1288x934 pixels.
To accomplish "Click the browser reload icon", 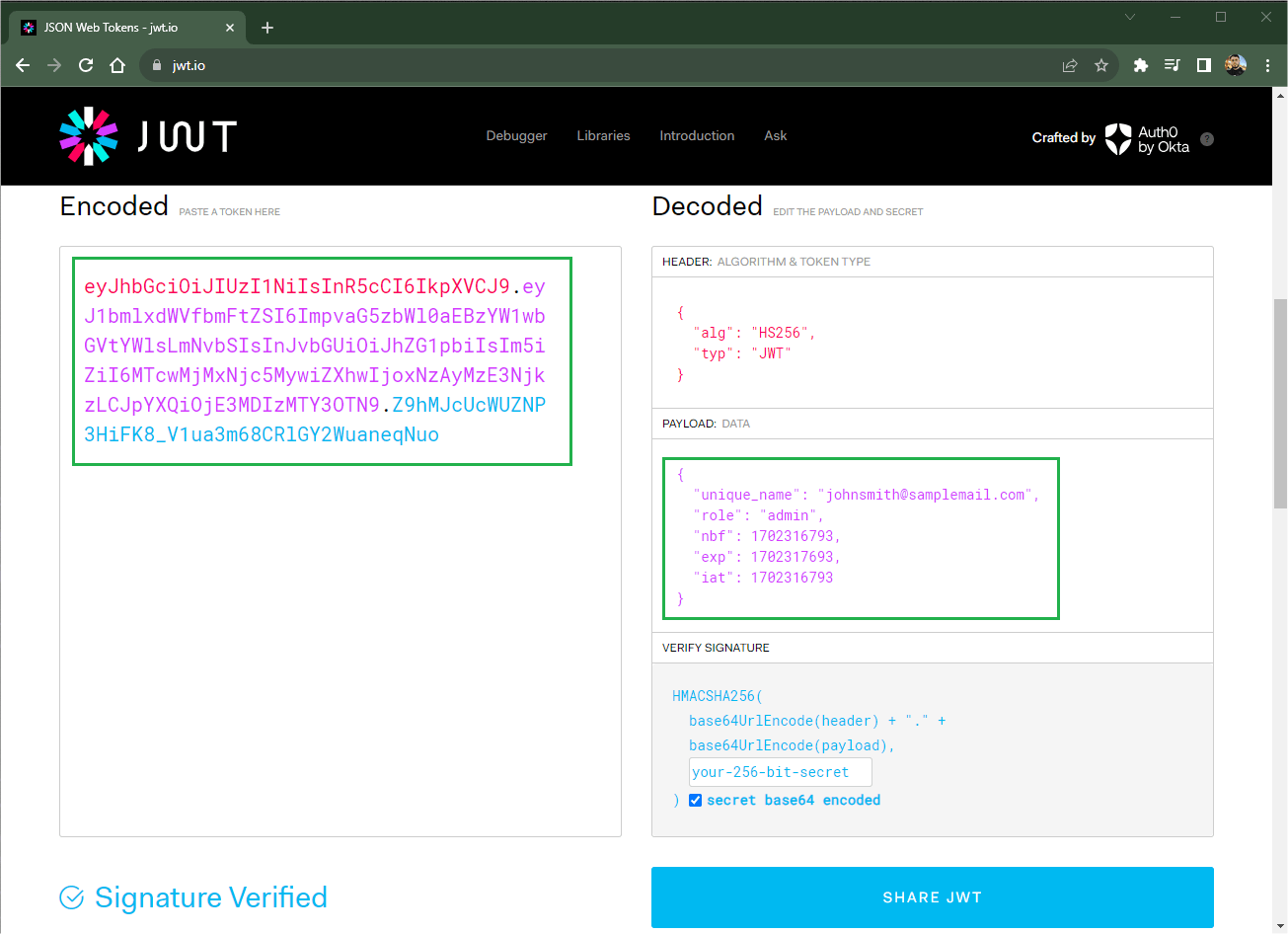I will tap(86, 65).
